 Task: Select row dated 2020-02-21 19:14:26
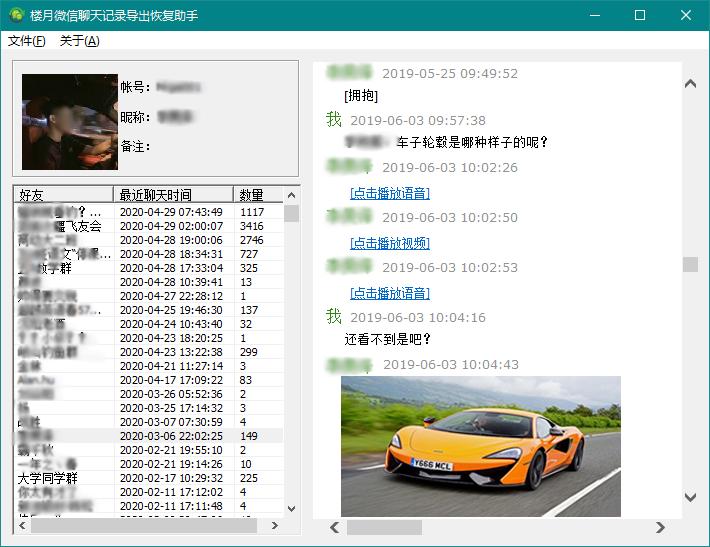point(149,464)
